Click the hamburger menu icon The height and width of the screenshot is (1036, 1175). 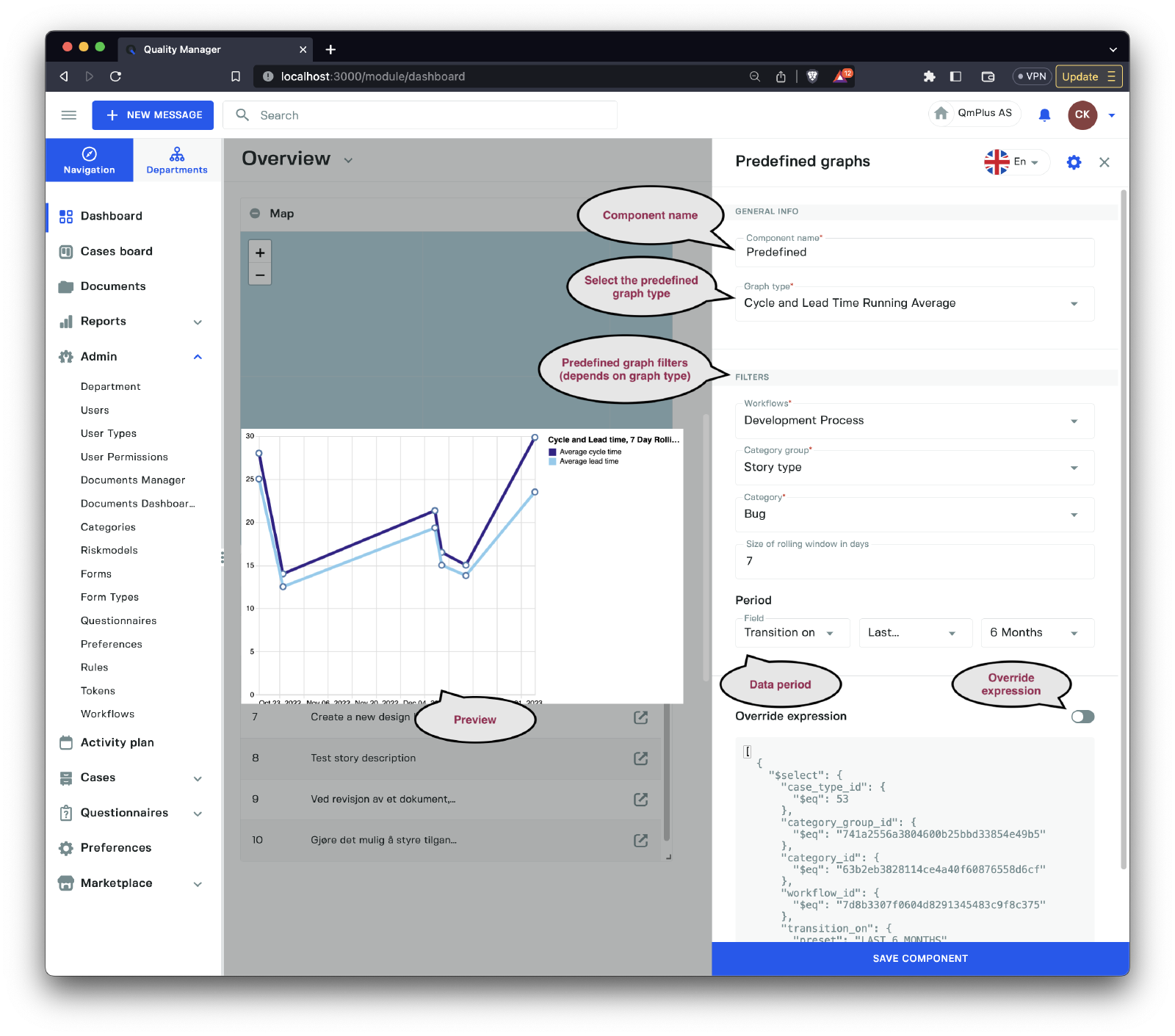pyautogui.click(x=69, y=115)
